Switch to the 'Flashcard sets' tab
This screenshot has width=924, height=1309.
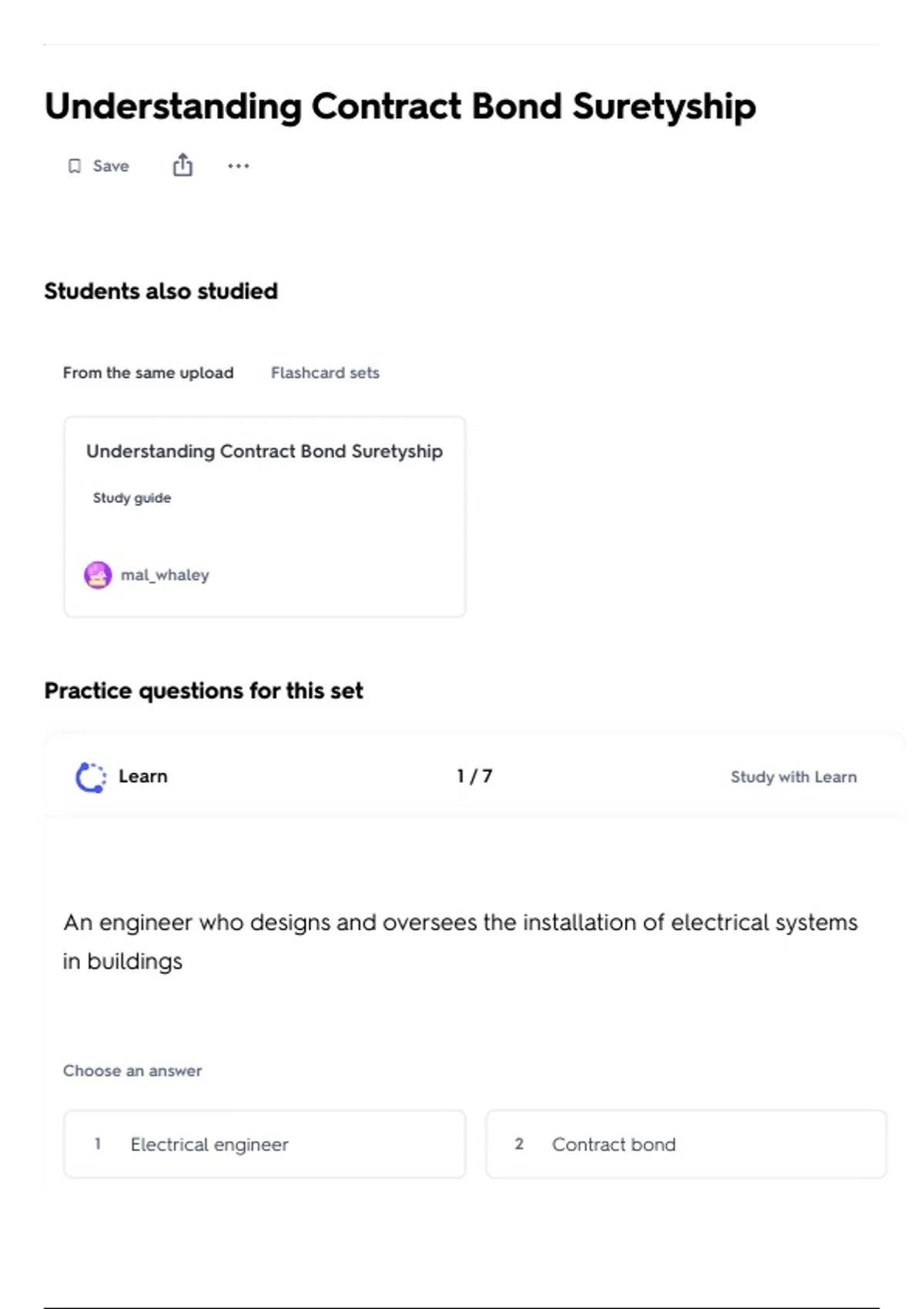[325, 373]
